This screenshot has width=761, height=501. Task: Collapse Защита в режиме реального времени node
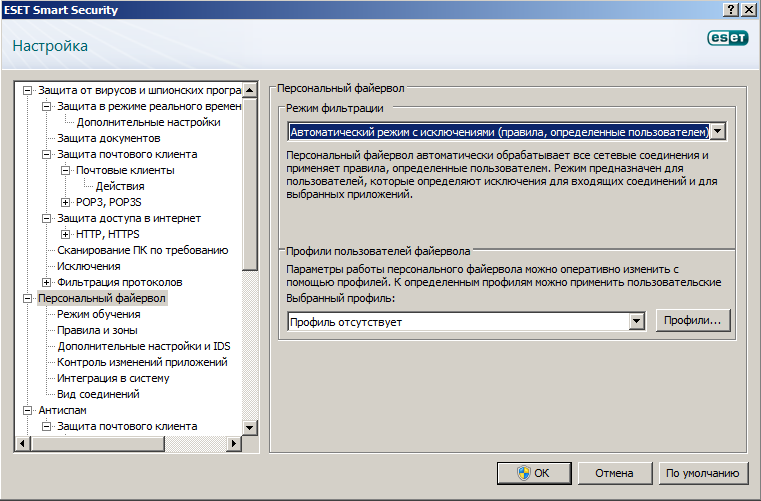pos(47,106)
